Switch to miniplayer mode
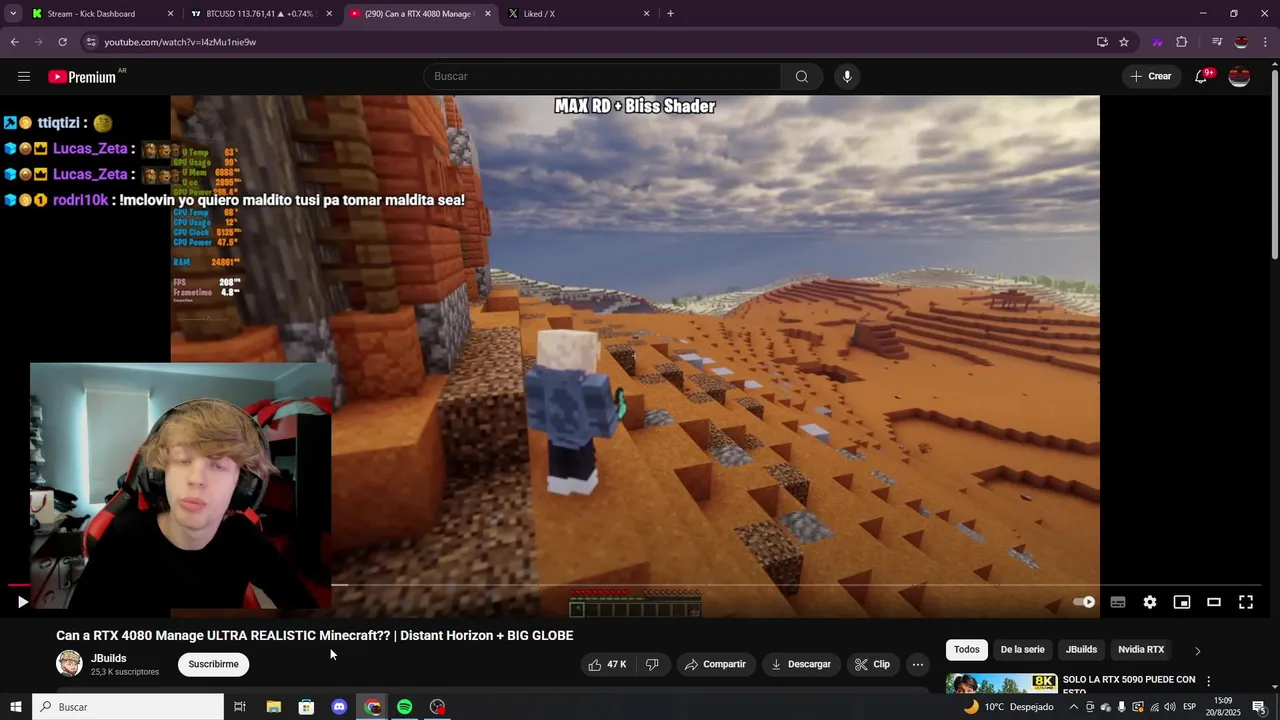The width and height of the screenshot is (1280, 720). 1182,602
